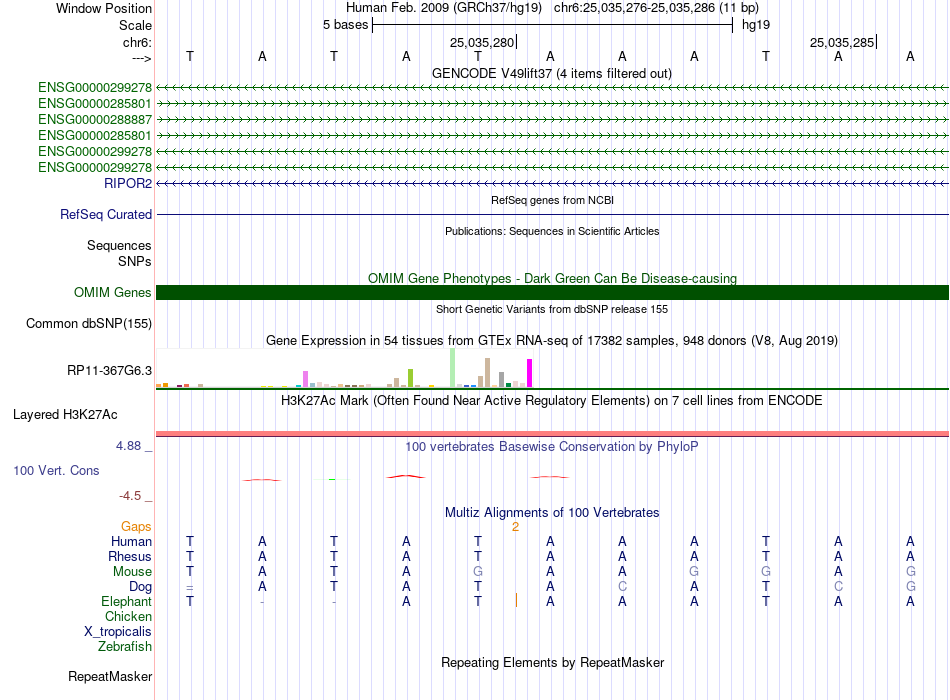
Task: Click the -4.5 PhyloP lower scale value
Action: tap(130, 496)
